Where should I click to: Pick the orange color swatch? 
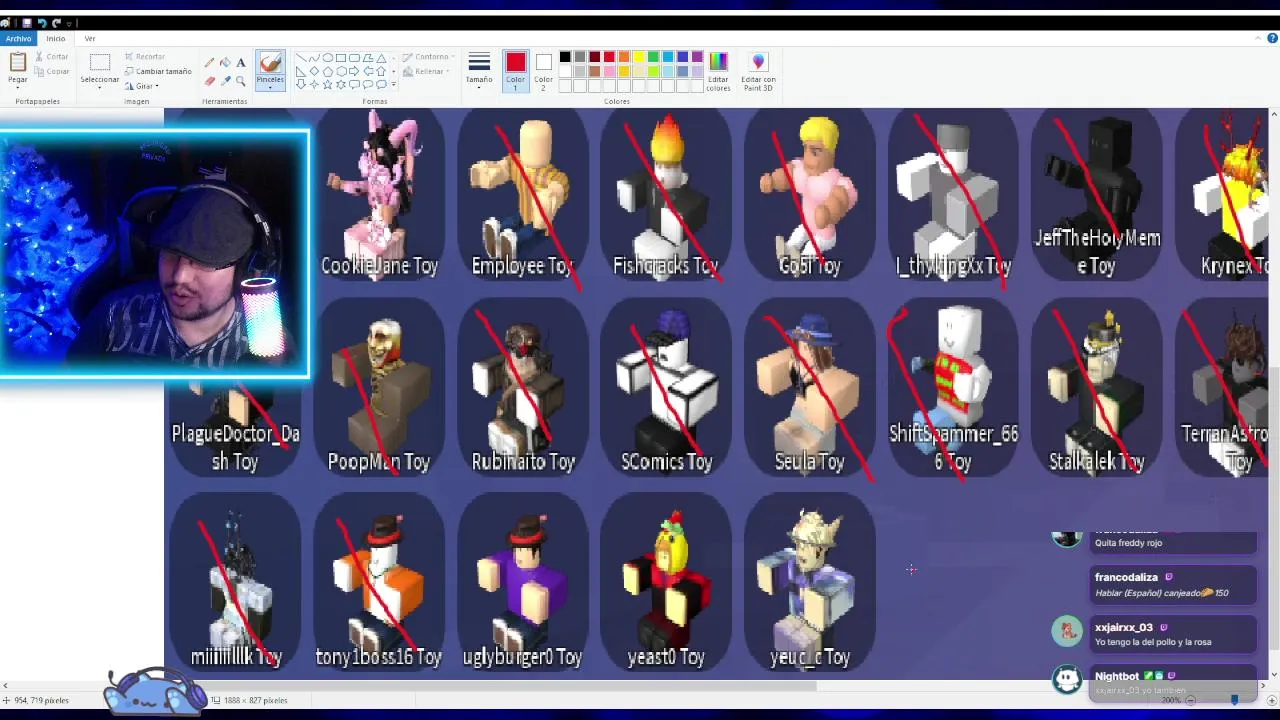pos(624,57)
